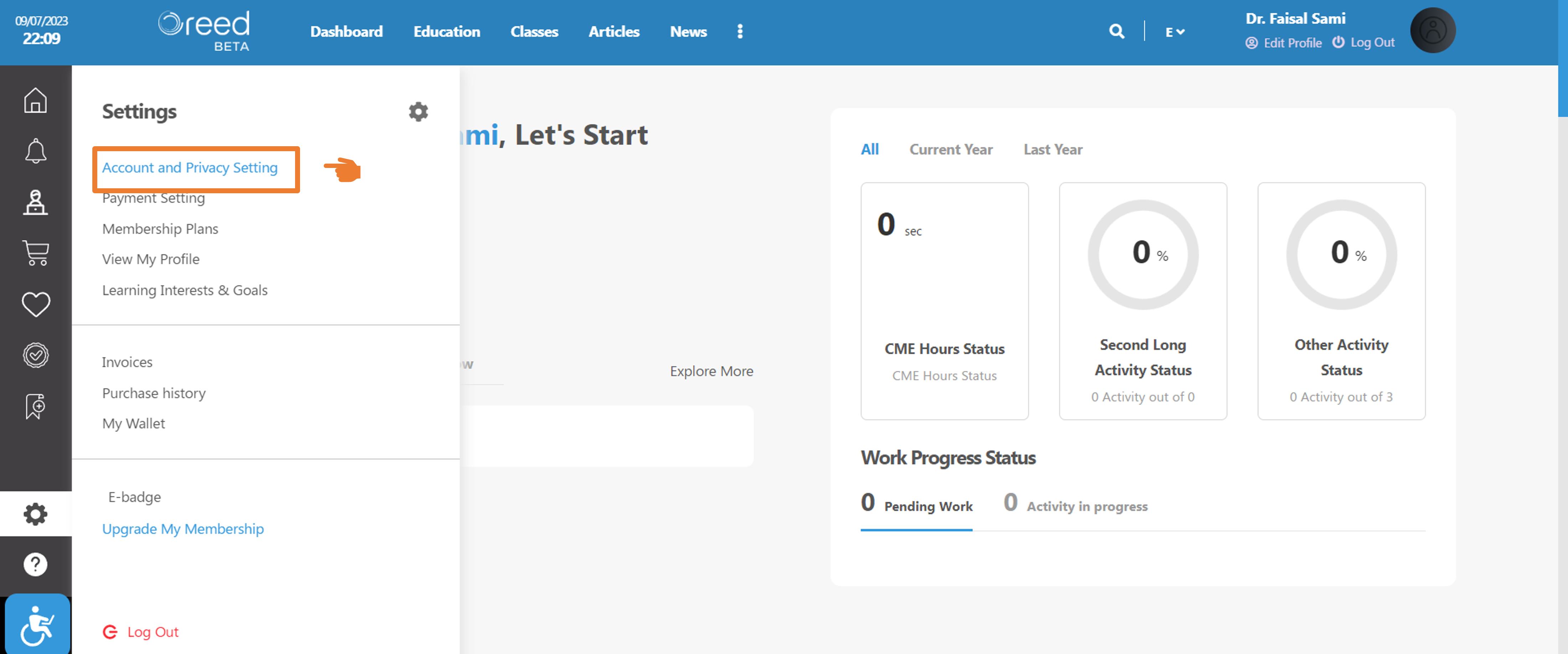Screen dimensions: 1568x654
Task: Click the verified checkmark badge icon
Action: [x=35, y=355]
